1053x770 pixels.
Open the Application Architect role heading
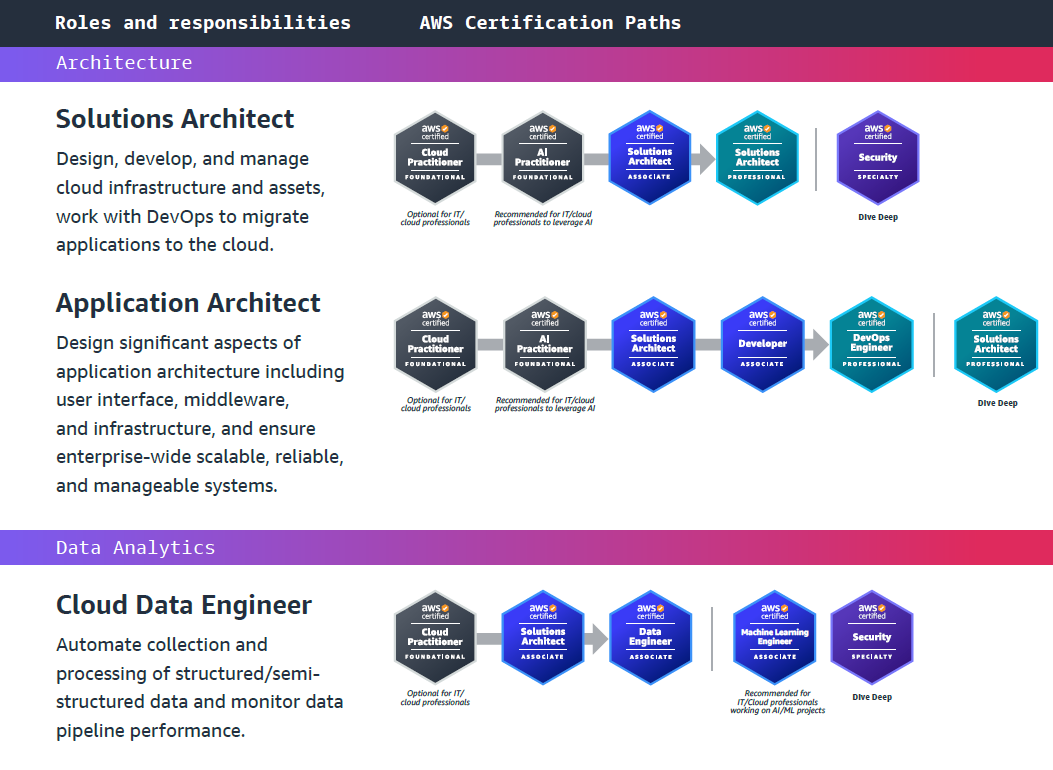[188, 303]
